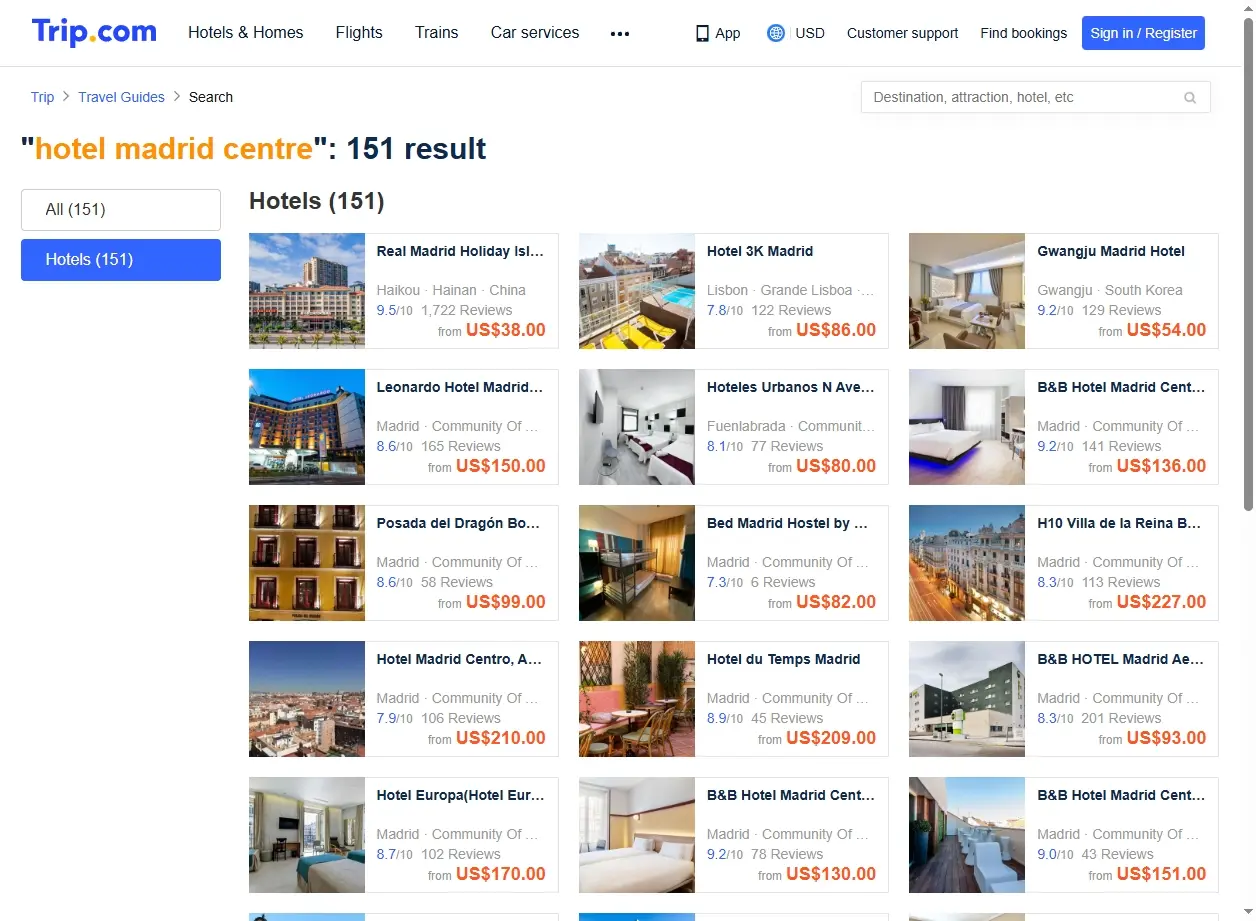Open Gwangju Madrid Hotel photo

pyautogui.click(x=967, y=291)
